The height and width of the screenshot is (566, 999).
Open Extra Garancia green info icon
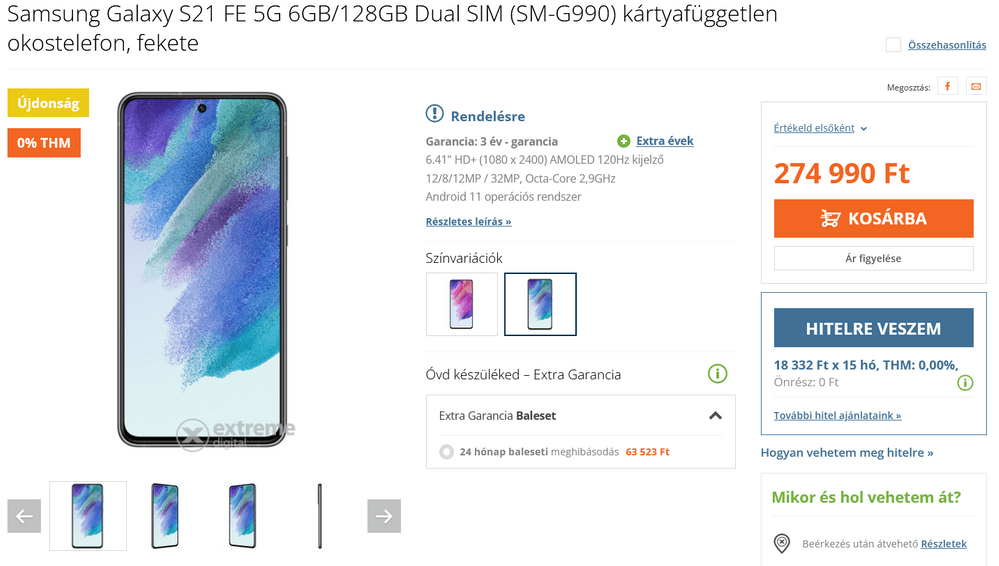click(x=717, y=374)
